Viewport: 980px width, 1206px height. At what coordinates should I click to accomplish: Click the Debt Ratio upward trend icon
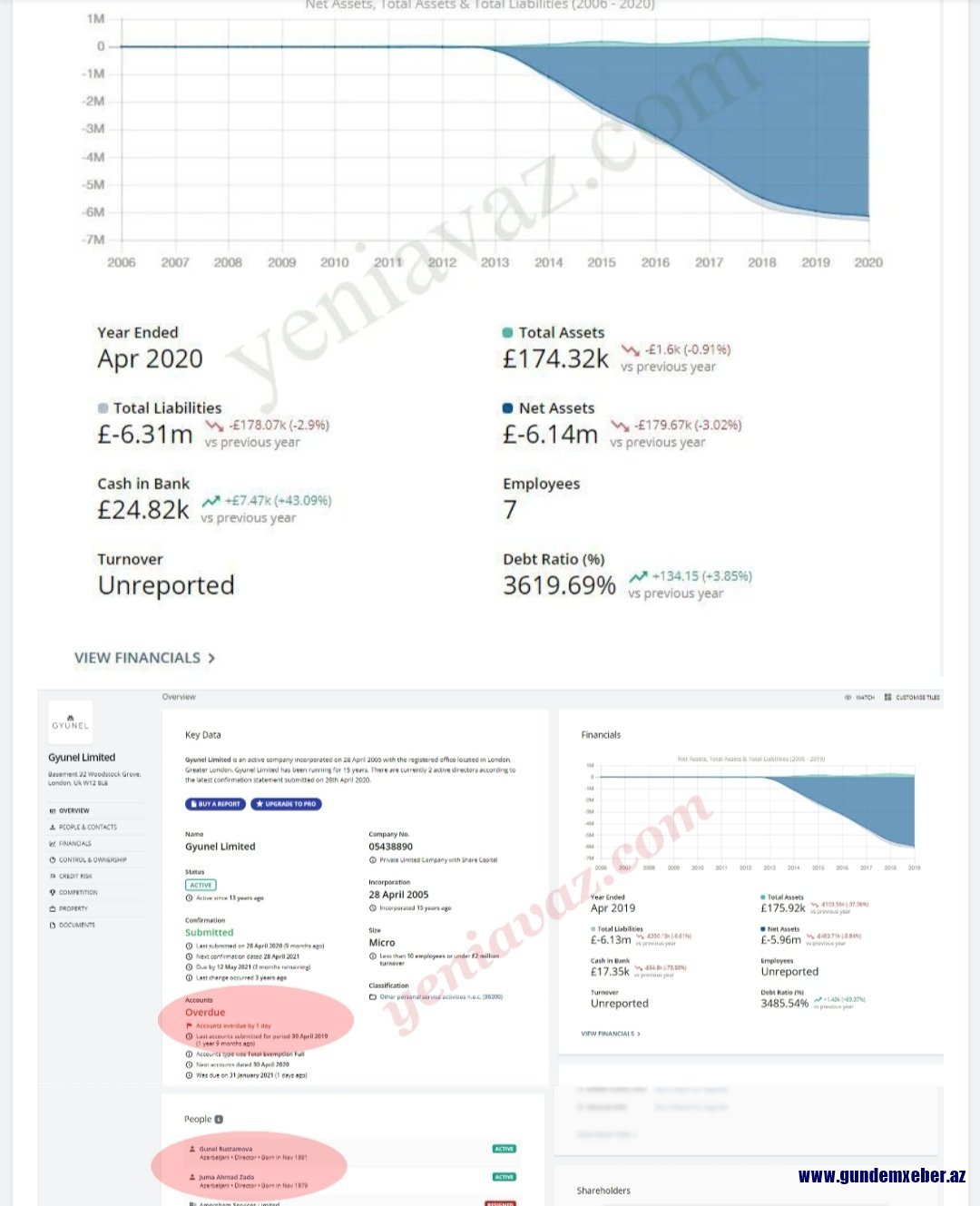pos(639,576)
